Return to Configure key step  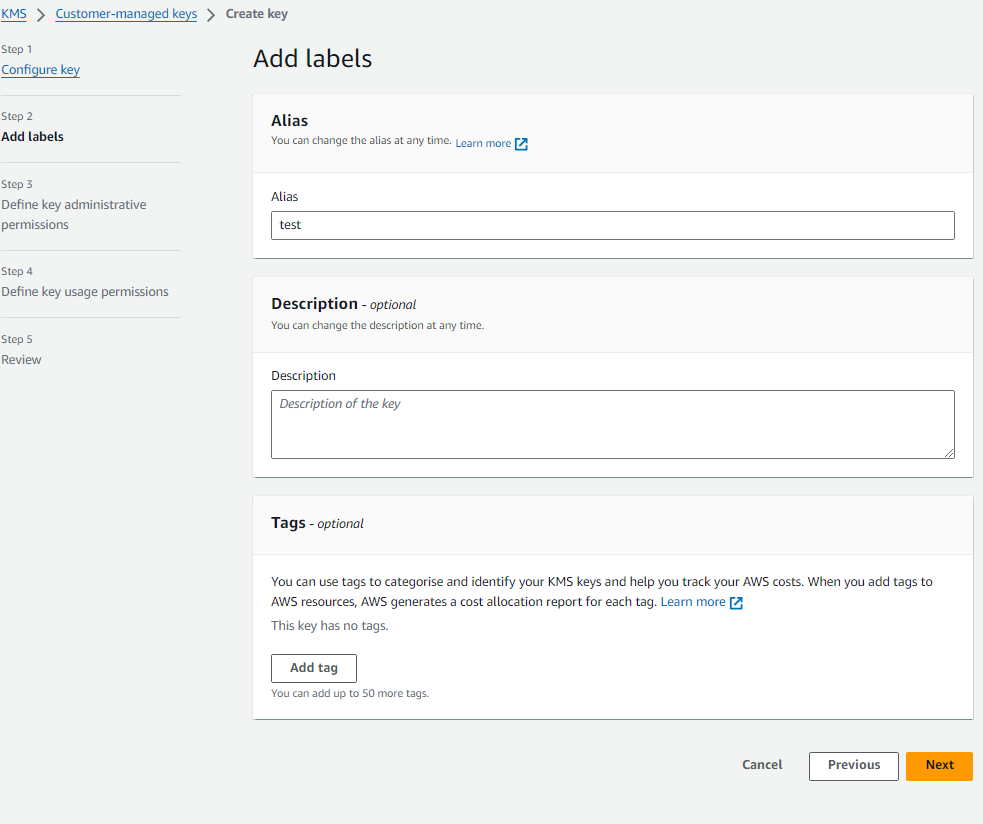click(40, 70)
